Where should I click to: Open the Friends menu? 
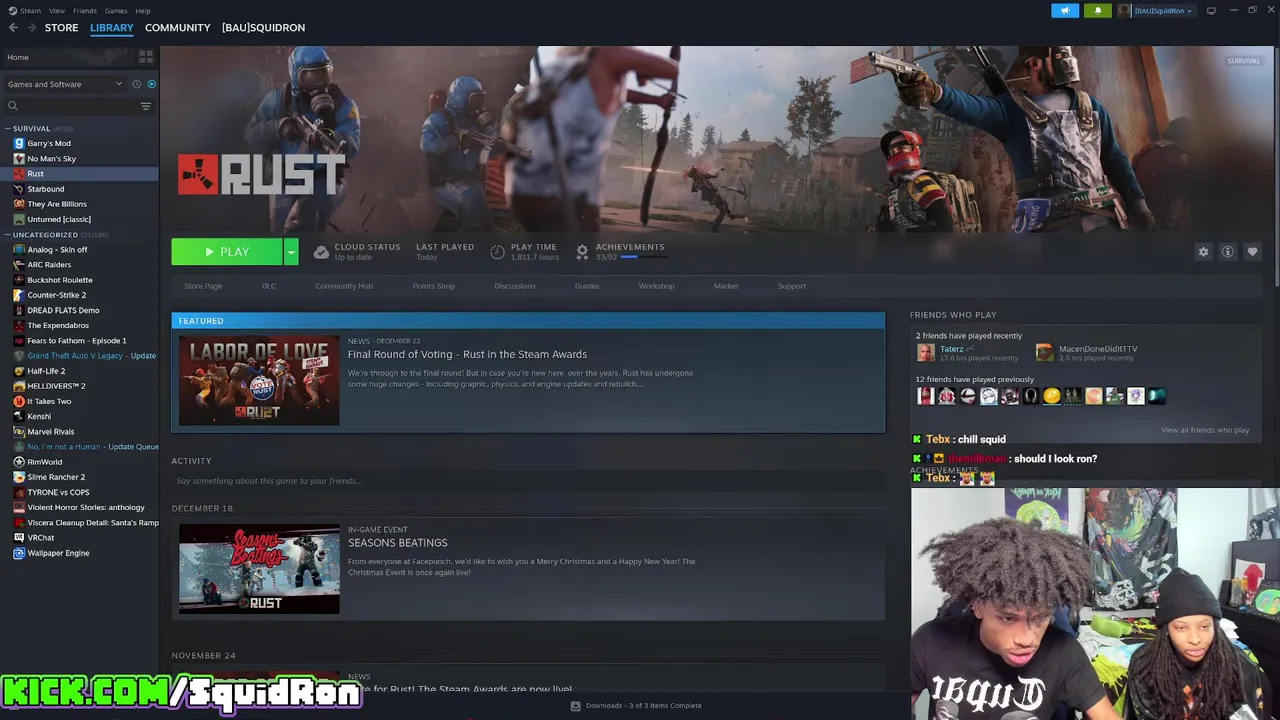click(85, 11)
